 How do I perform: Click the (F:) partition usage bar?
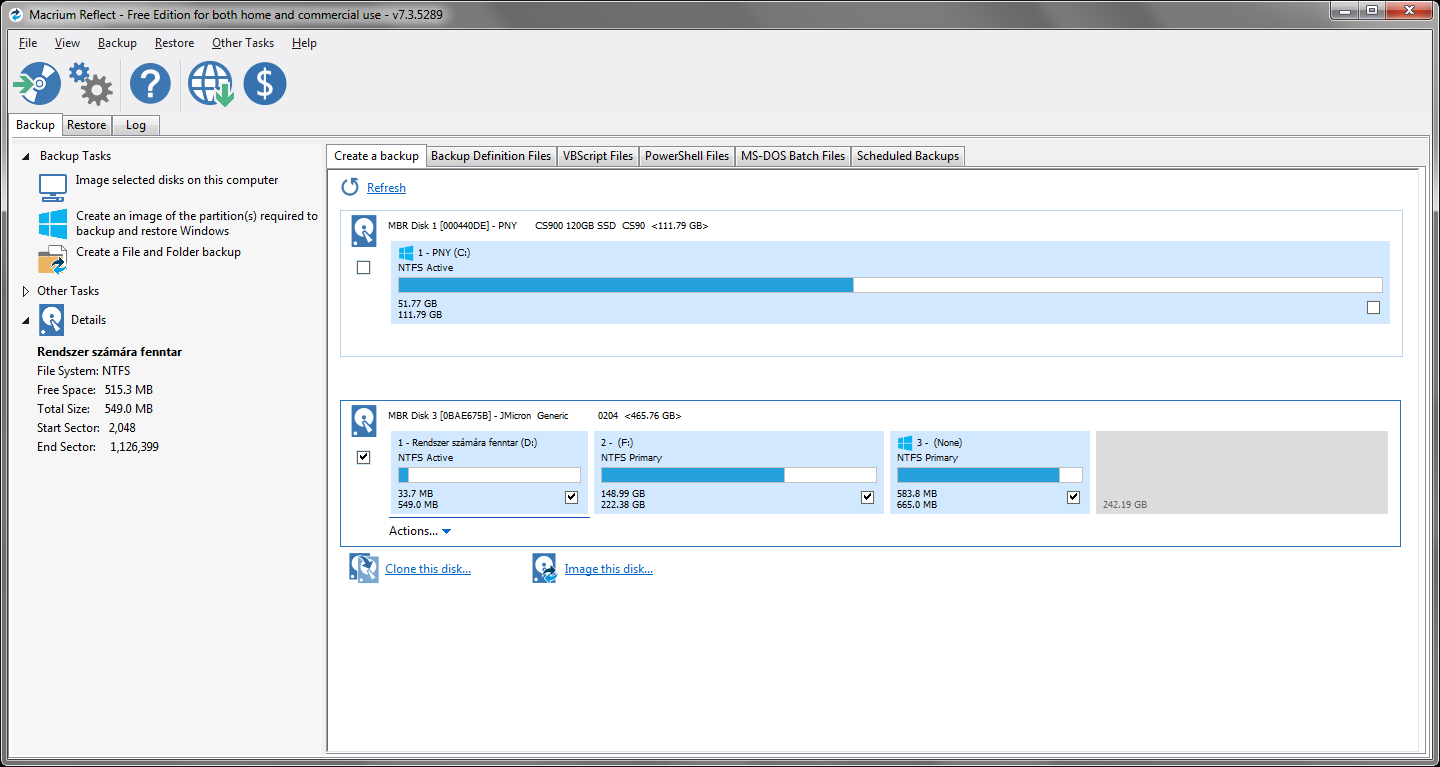tap(739, 475)
